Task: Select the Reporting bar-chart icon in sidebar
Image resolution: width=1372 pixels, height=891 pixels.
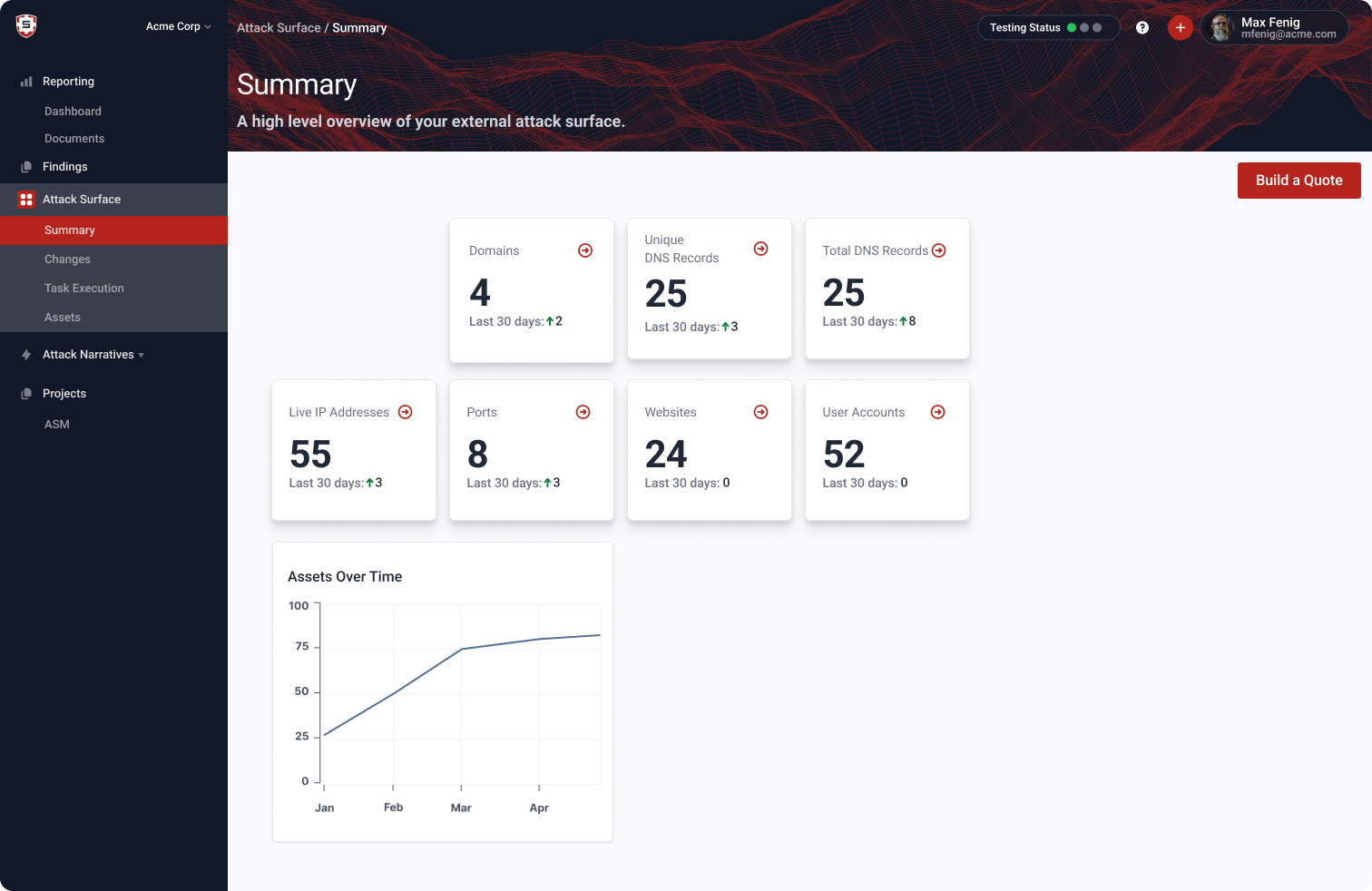Action: click(x=25, y=82)
